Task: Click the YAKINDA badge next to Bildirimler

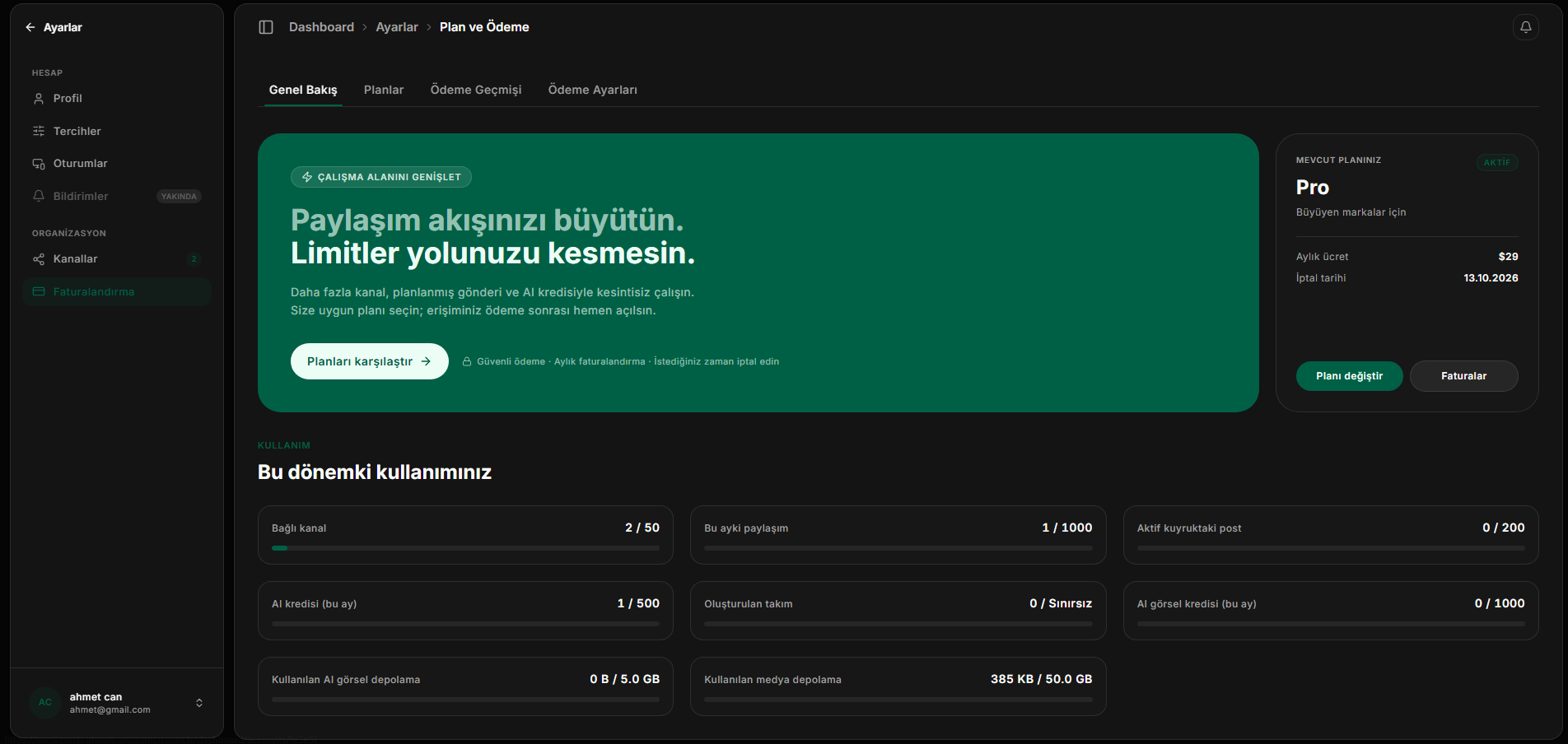Action: coord(179,197)
